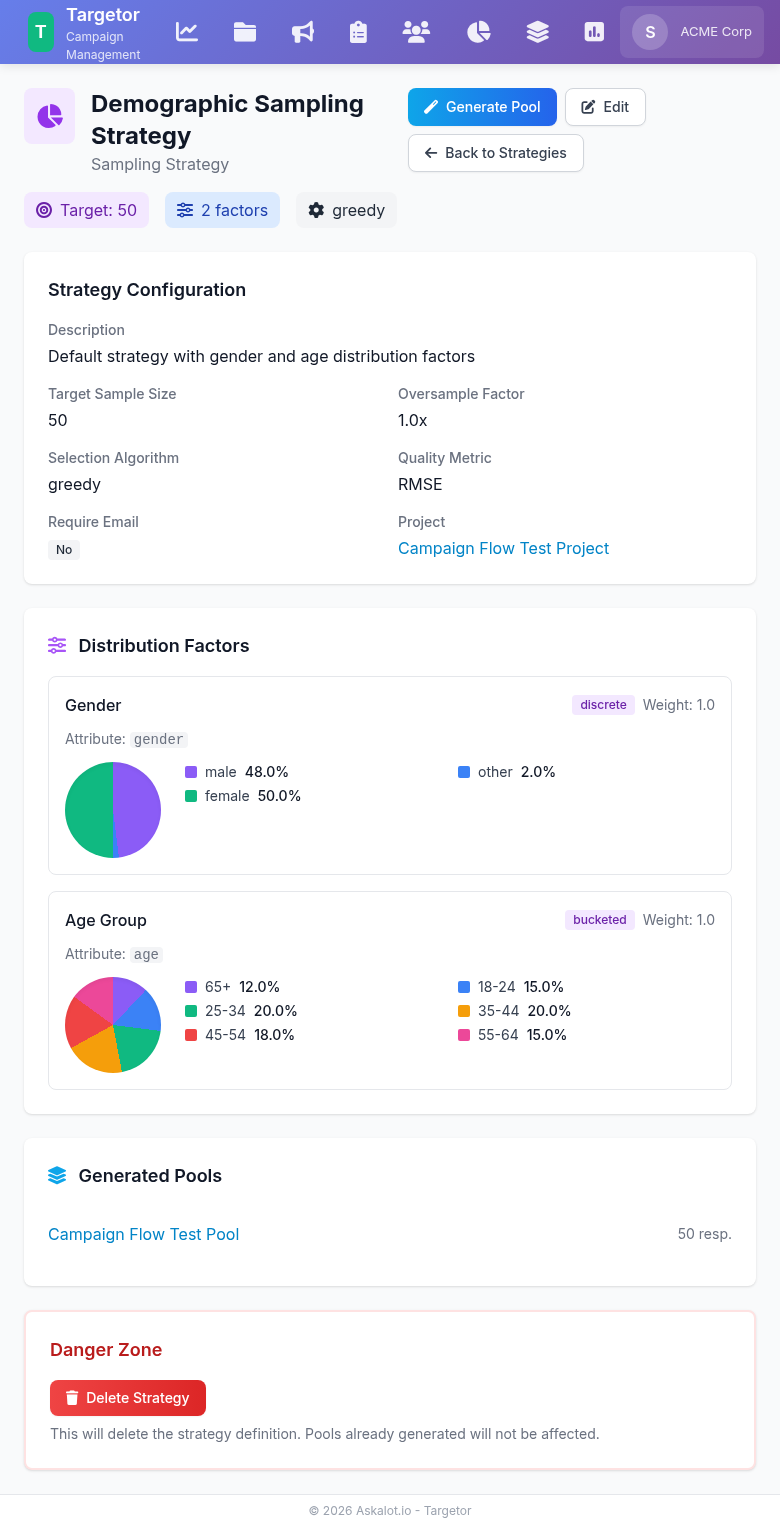The height and width of the screenshot is (1527, 780).
Task: Click the 2 factors badge
Action: pos(222,210)
